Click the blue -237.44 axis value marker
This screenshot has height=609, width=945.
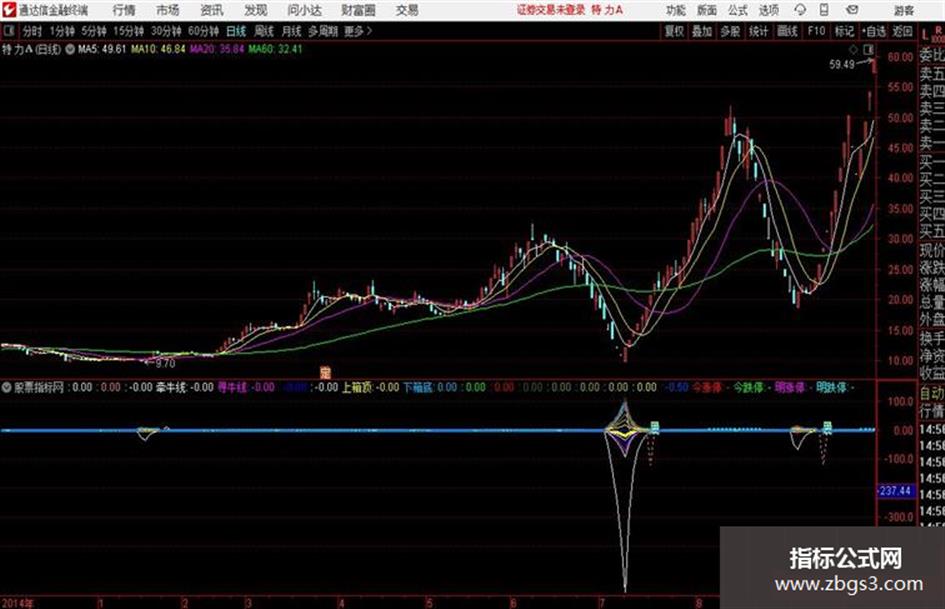(x=896, y=491)
